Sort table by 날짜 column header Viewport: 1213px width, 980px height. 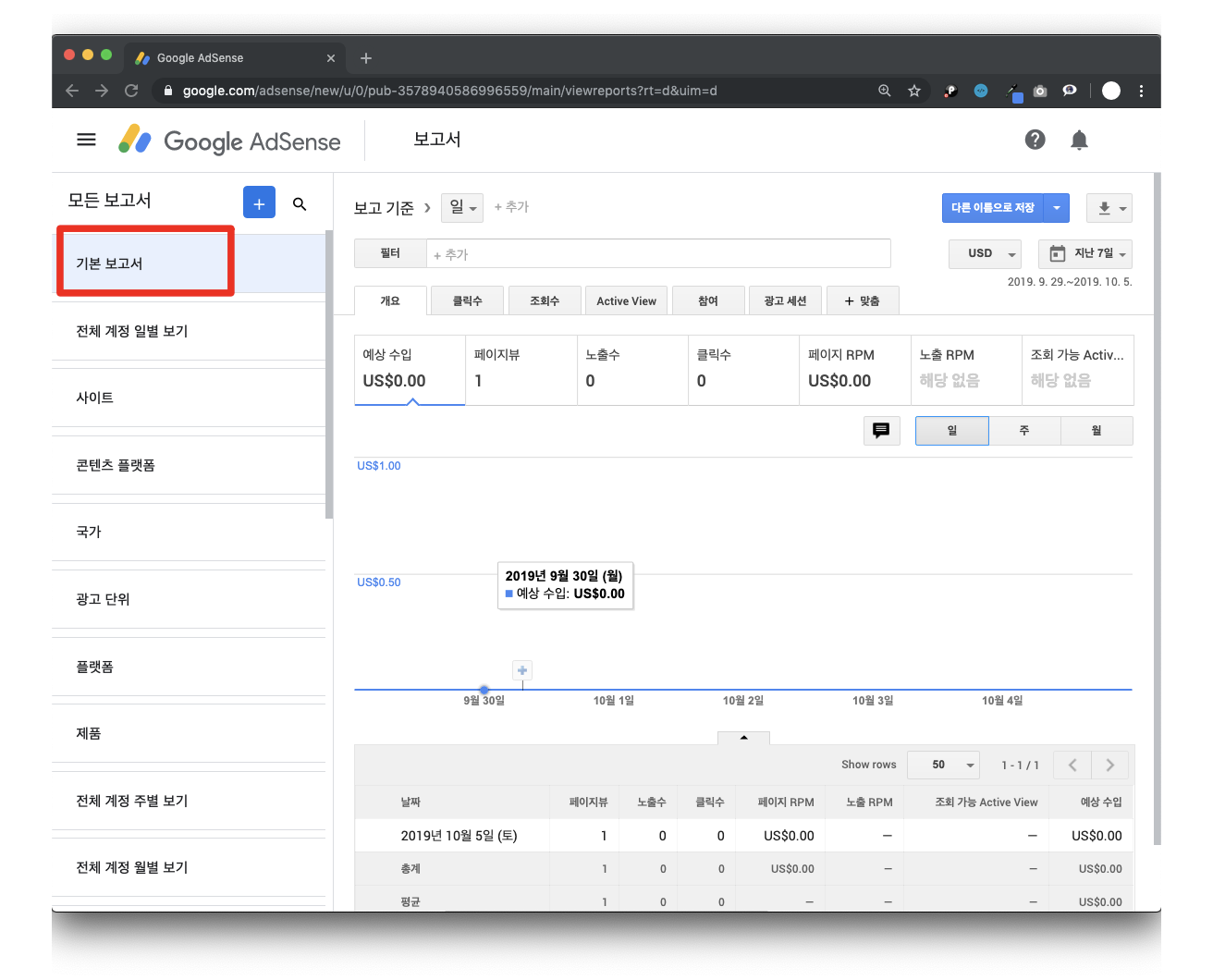click(x=410, y=802)
